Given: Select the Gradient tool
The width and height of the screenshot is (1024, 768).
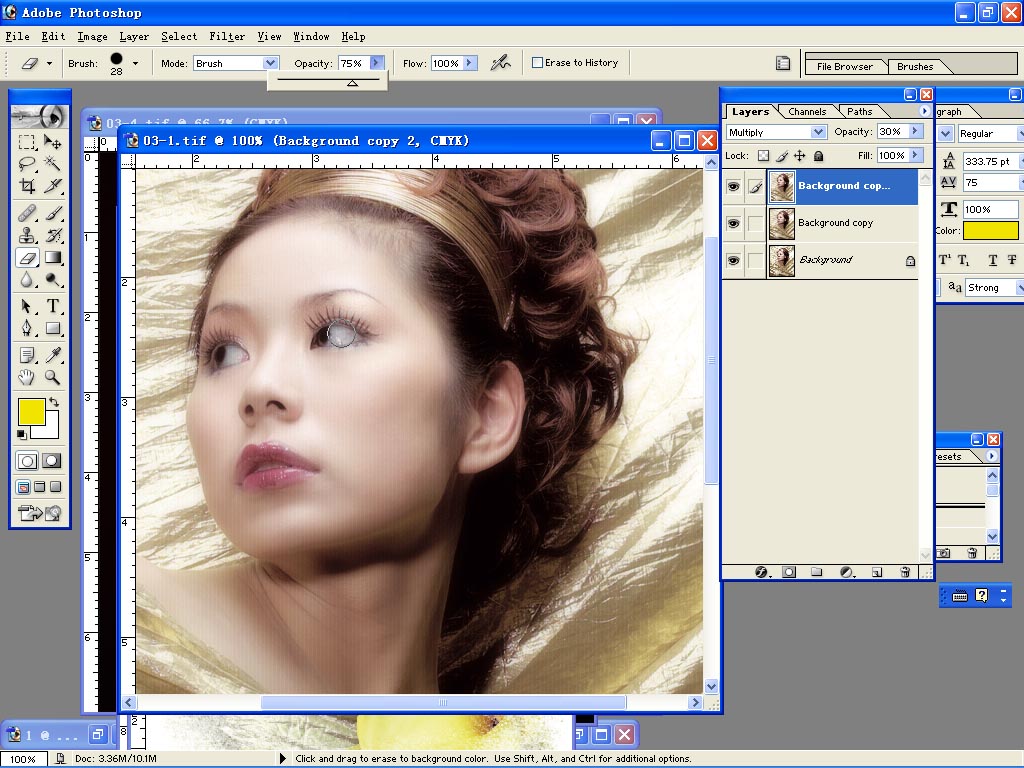Looking at the screenshot, I should pos(52,258).
